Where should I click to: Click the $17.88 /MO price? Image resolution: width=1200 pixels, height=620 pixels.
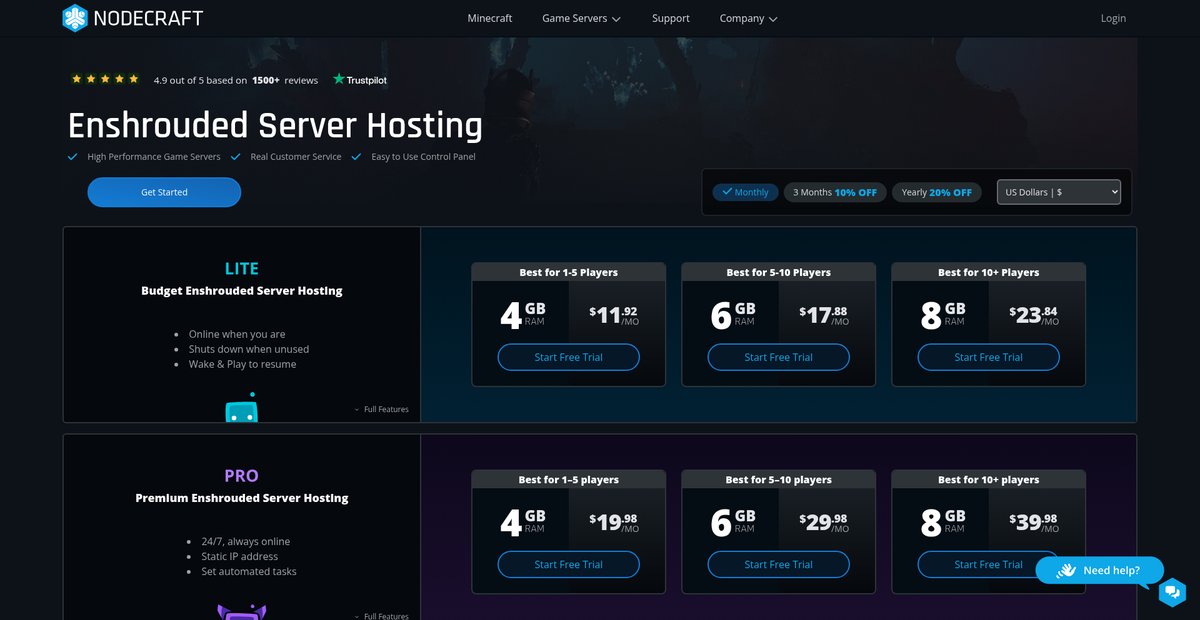pyautogui.click(x=824, y=315)
